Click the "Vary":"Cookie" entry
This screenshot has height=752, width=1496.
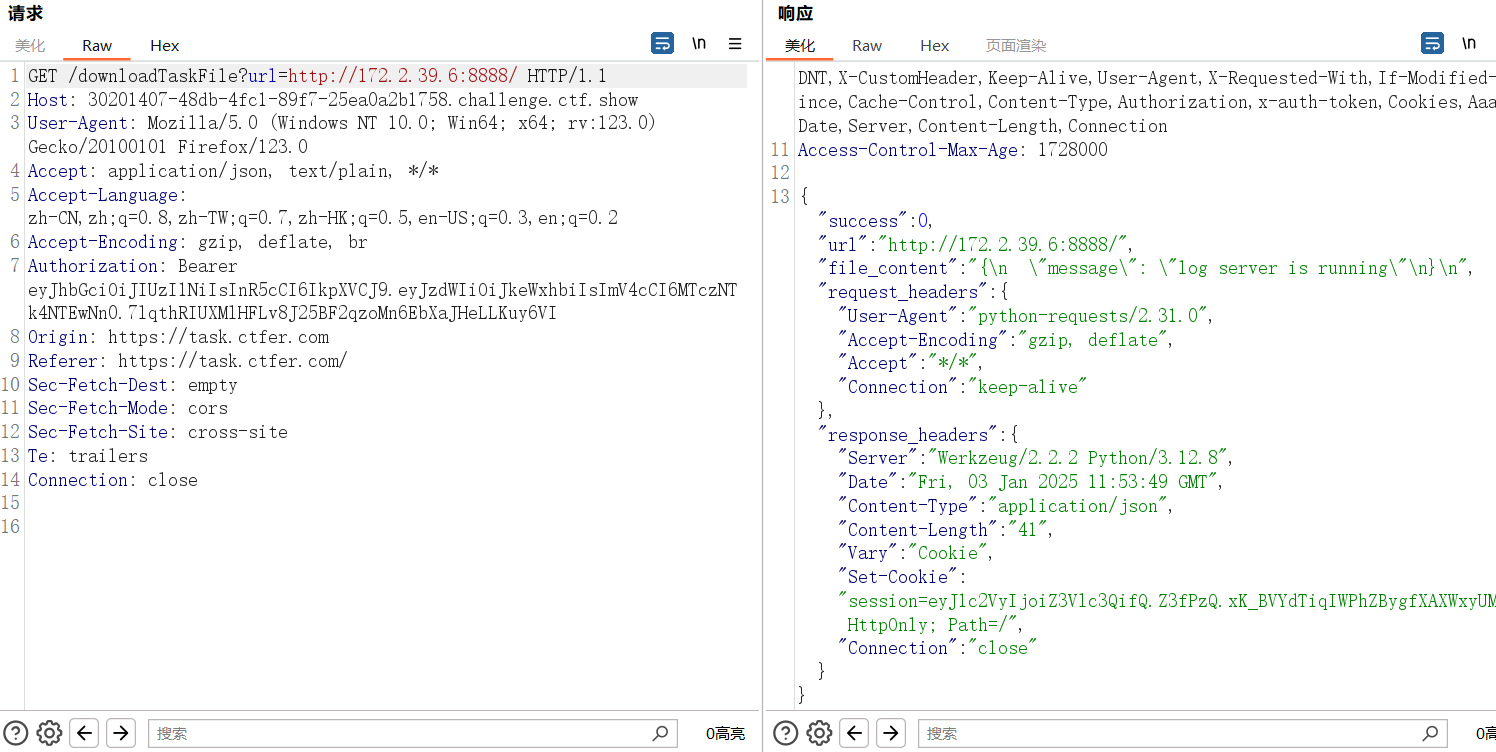pyautogui.click(x=916, y=553)
